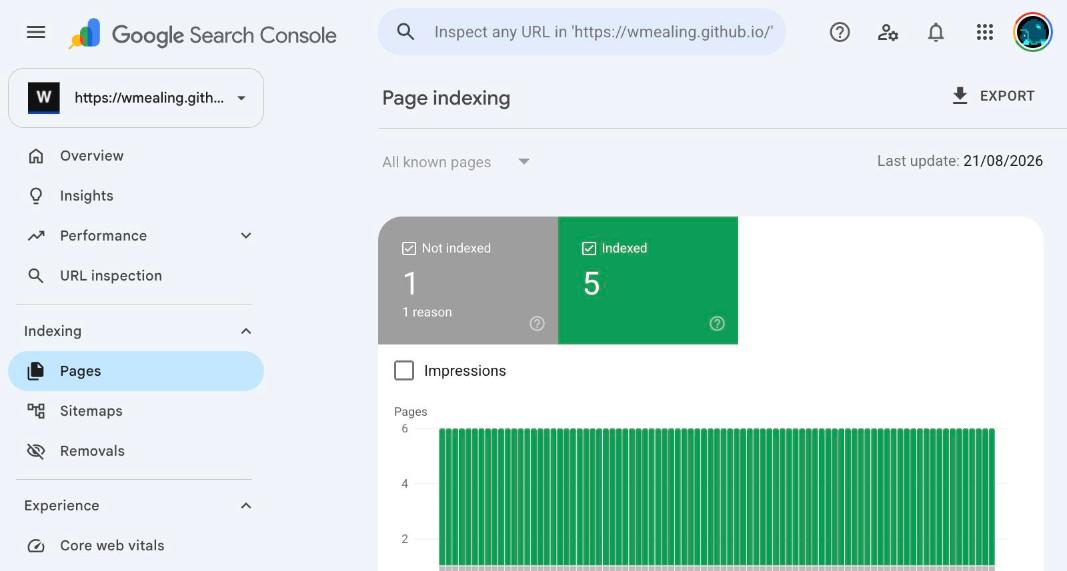
Task: Collapse the Experience section
Action: [x=246, y=506]
